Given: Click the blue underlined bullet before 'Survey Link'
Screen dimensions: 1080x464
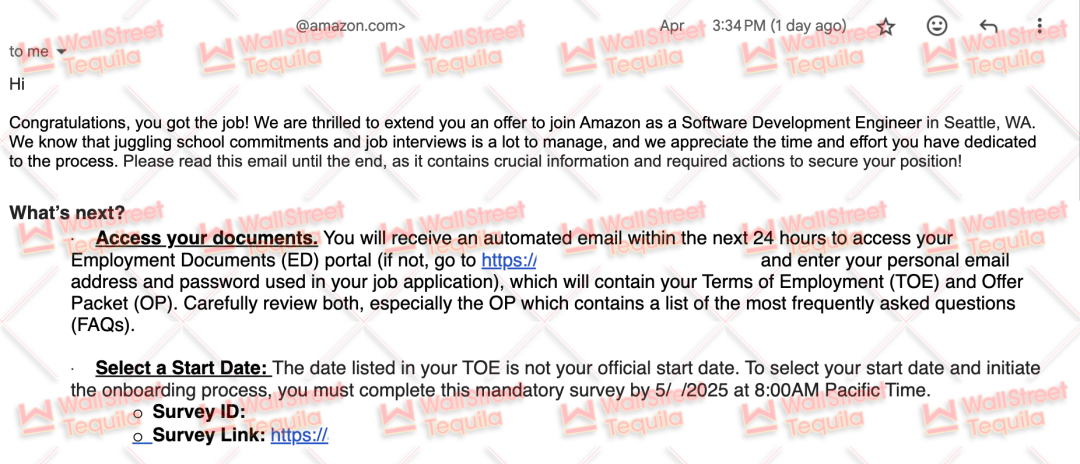Looking at the screenshot, I should click(x=141, y=436).
